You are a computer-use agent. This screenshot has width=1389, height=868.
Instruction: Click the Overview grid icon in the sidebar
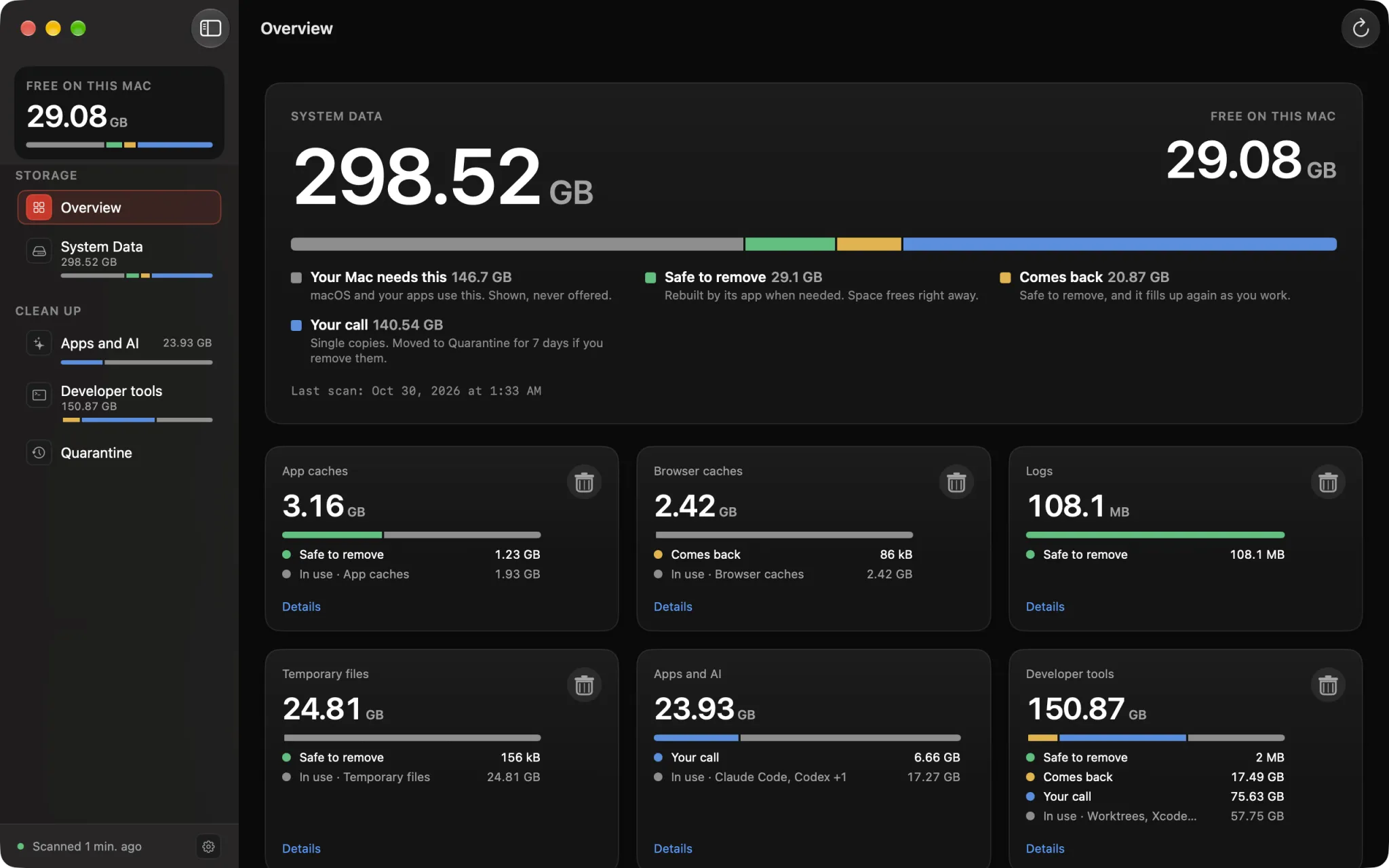click(39, 208)
